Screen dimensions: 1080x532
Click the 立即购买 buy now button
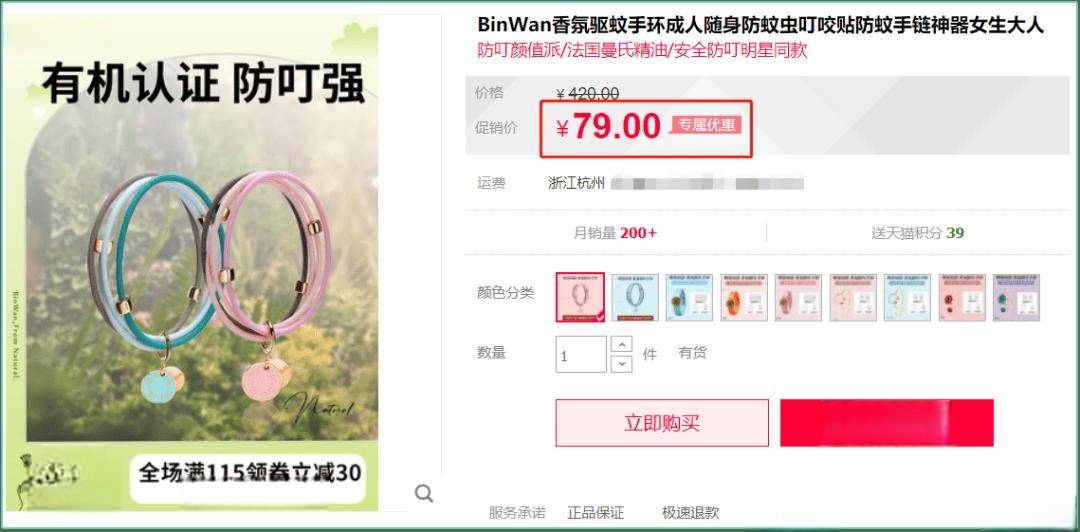coord(662,422)
